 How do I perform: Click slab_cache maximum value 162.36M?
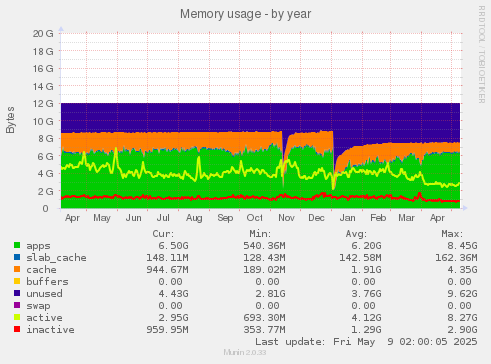coord(456,258)
